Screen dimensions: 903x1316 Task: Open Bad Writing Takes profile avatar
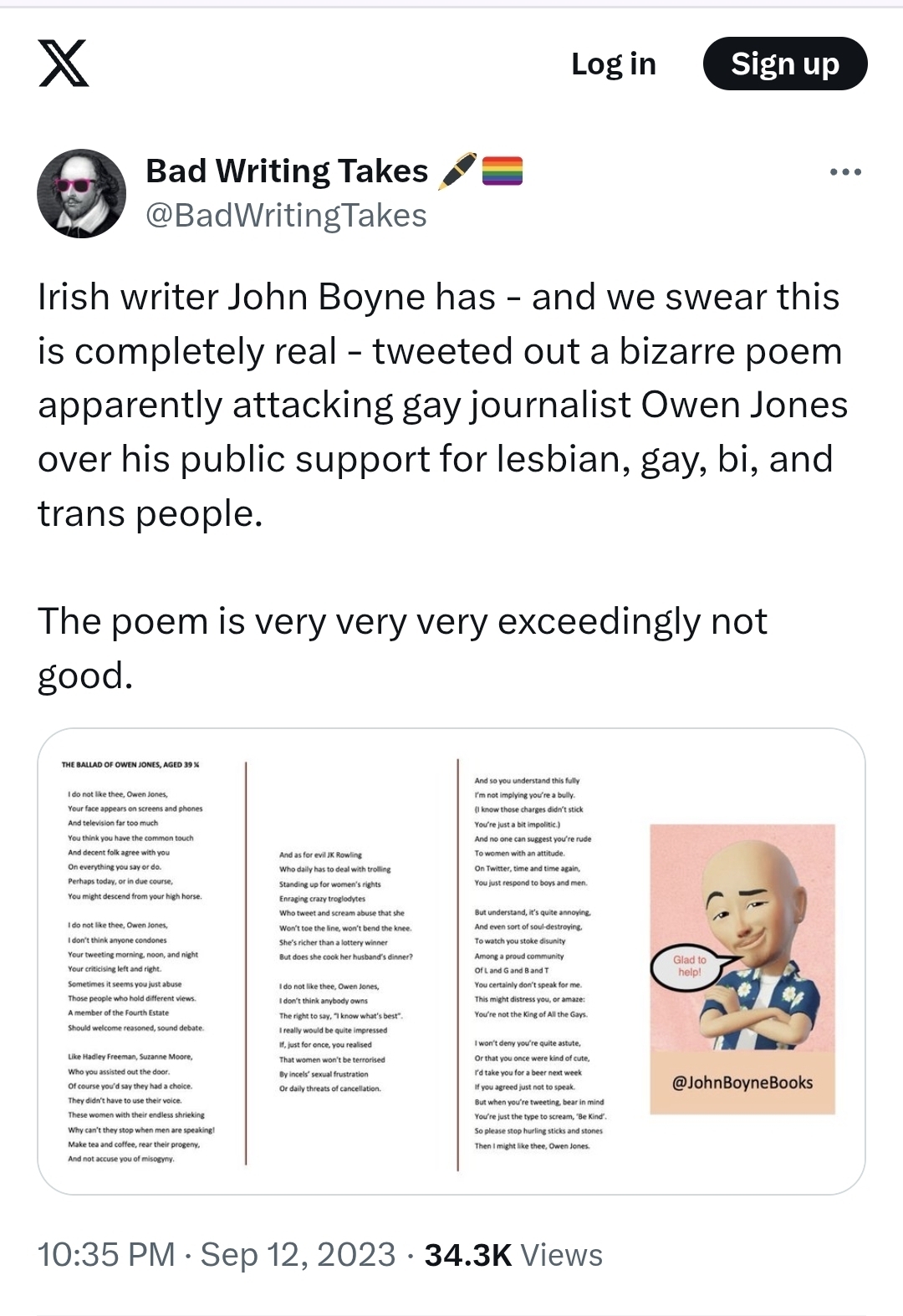tap(81, 193)
